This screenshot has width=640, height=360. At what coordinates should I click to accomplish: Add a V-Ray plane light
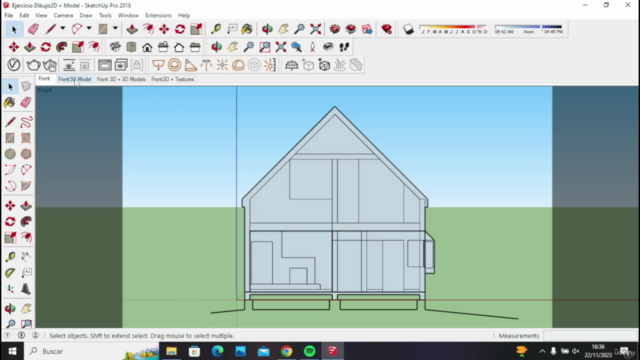(158, 65)
